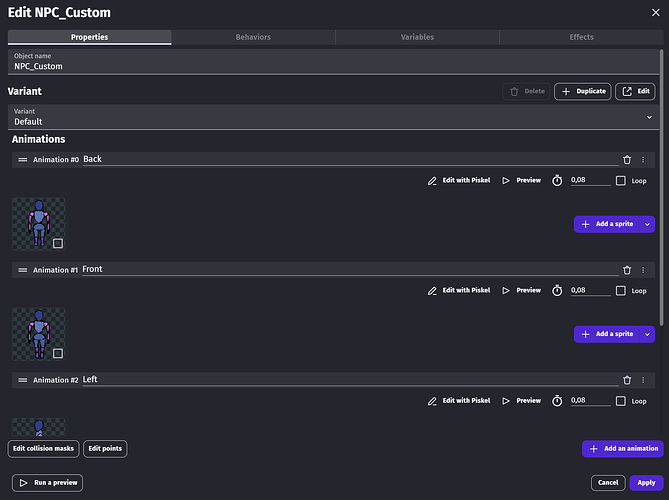Delete the Front animation with trash icon
Screen dimensions: 669x500
[627, 270]
